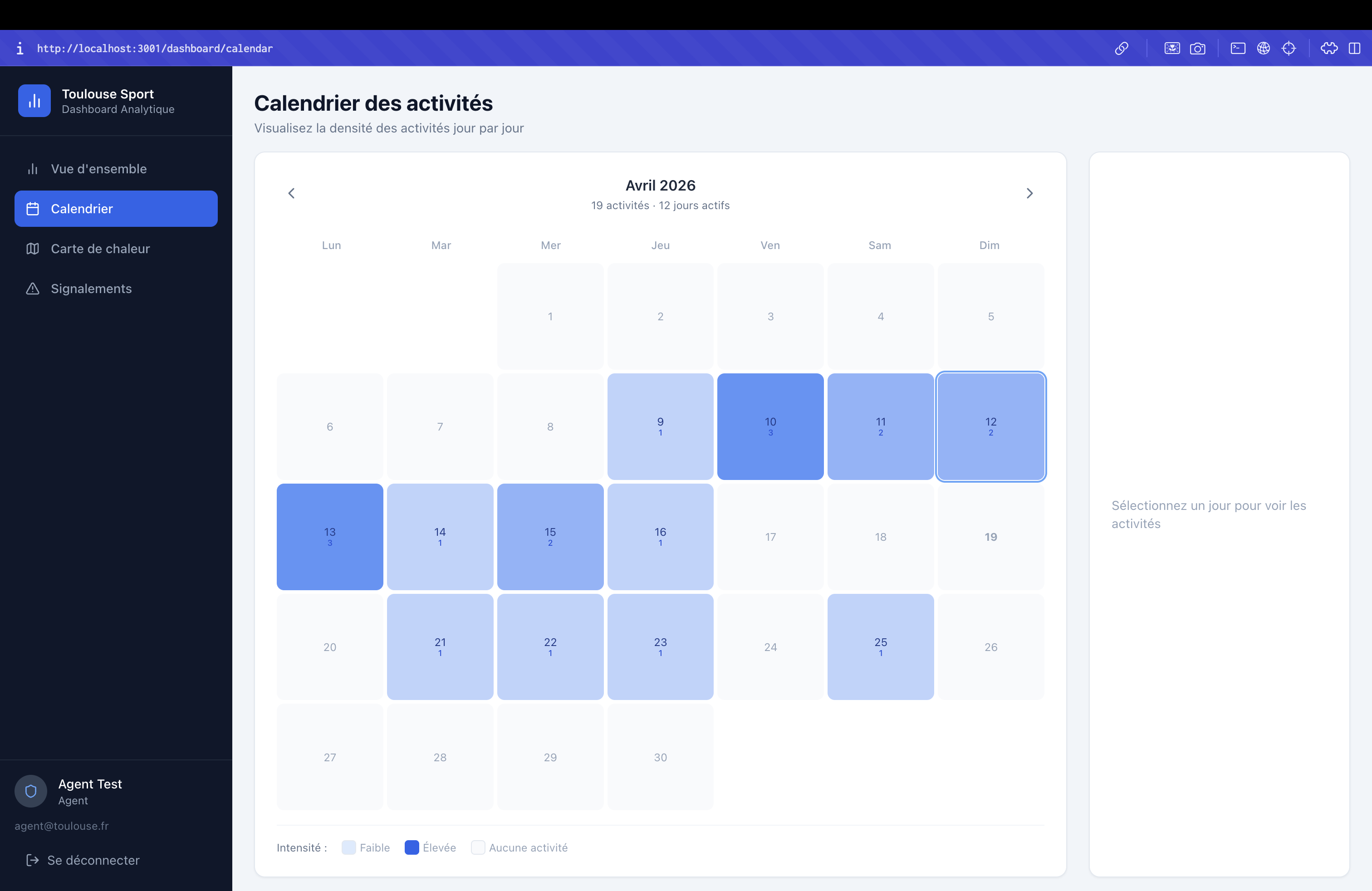
Task: Click the Toulouse Sport logo icon
Action: tap(34, 101)
